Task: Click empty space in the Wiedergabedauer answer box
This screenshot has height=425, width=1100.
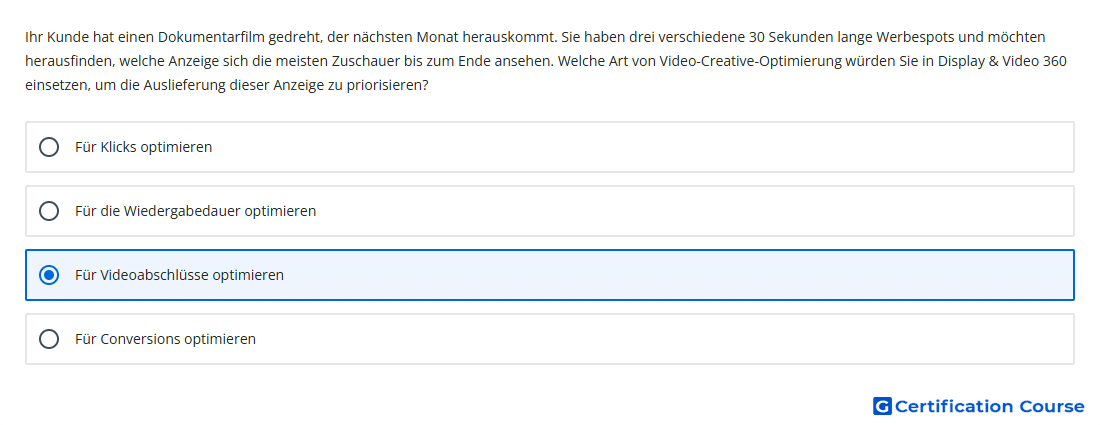Action: pos(666,211)
